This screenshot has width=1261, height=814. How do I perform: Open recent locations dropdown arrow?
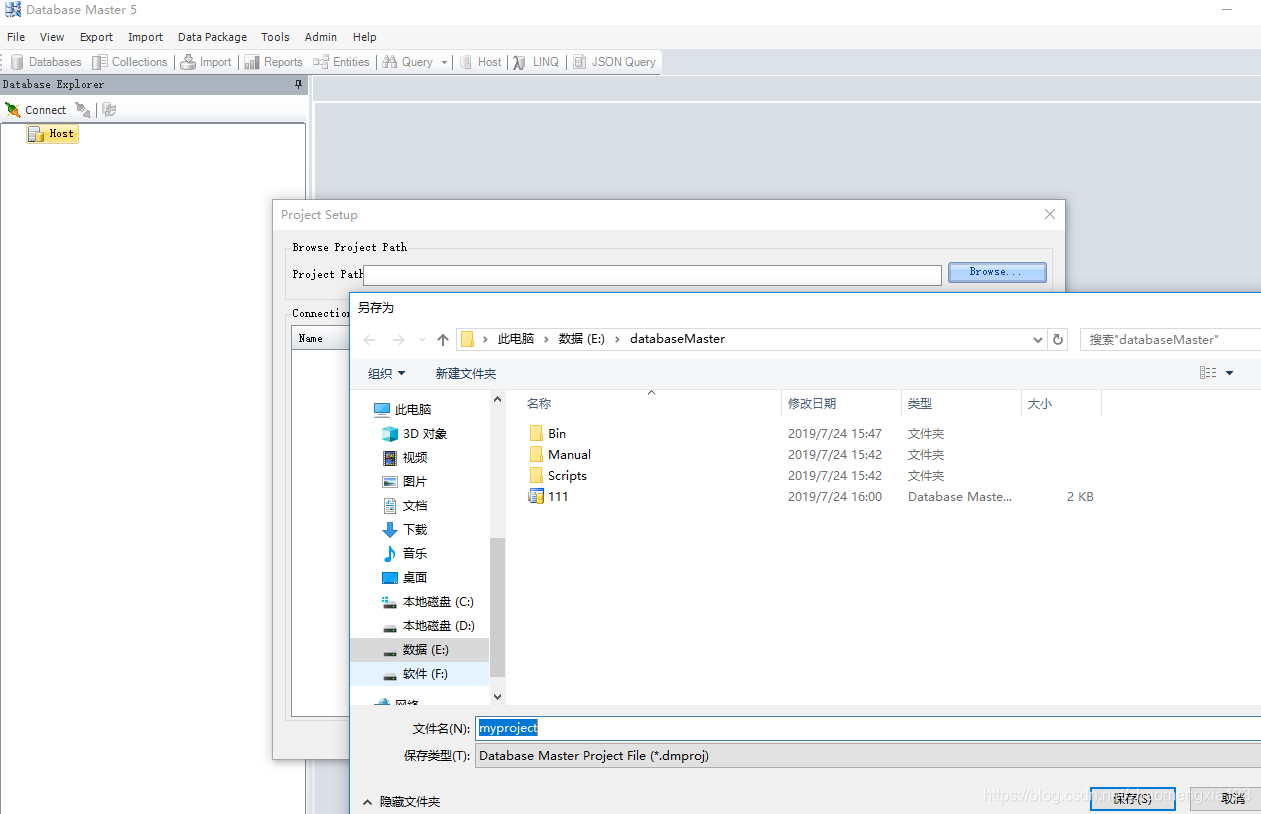(x=422, y=340)
